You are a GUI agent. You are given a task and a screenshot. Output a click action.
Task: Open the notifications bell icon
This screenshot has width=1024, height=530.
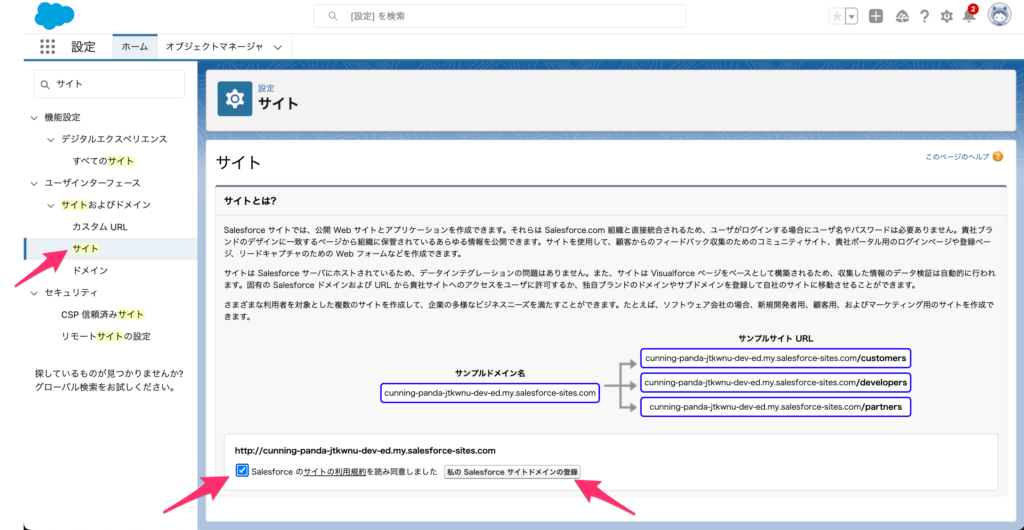[969, 16]
